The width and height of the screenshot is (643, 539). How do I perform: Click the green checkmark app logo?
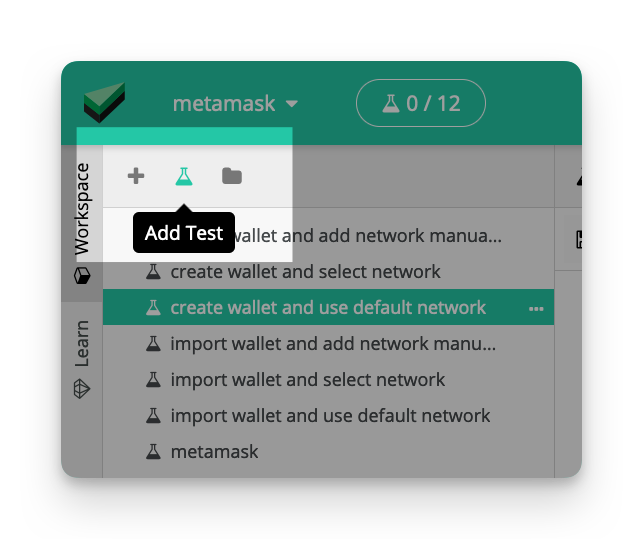(104, 102)
